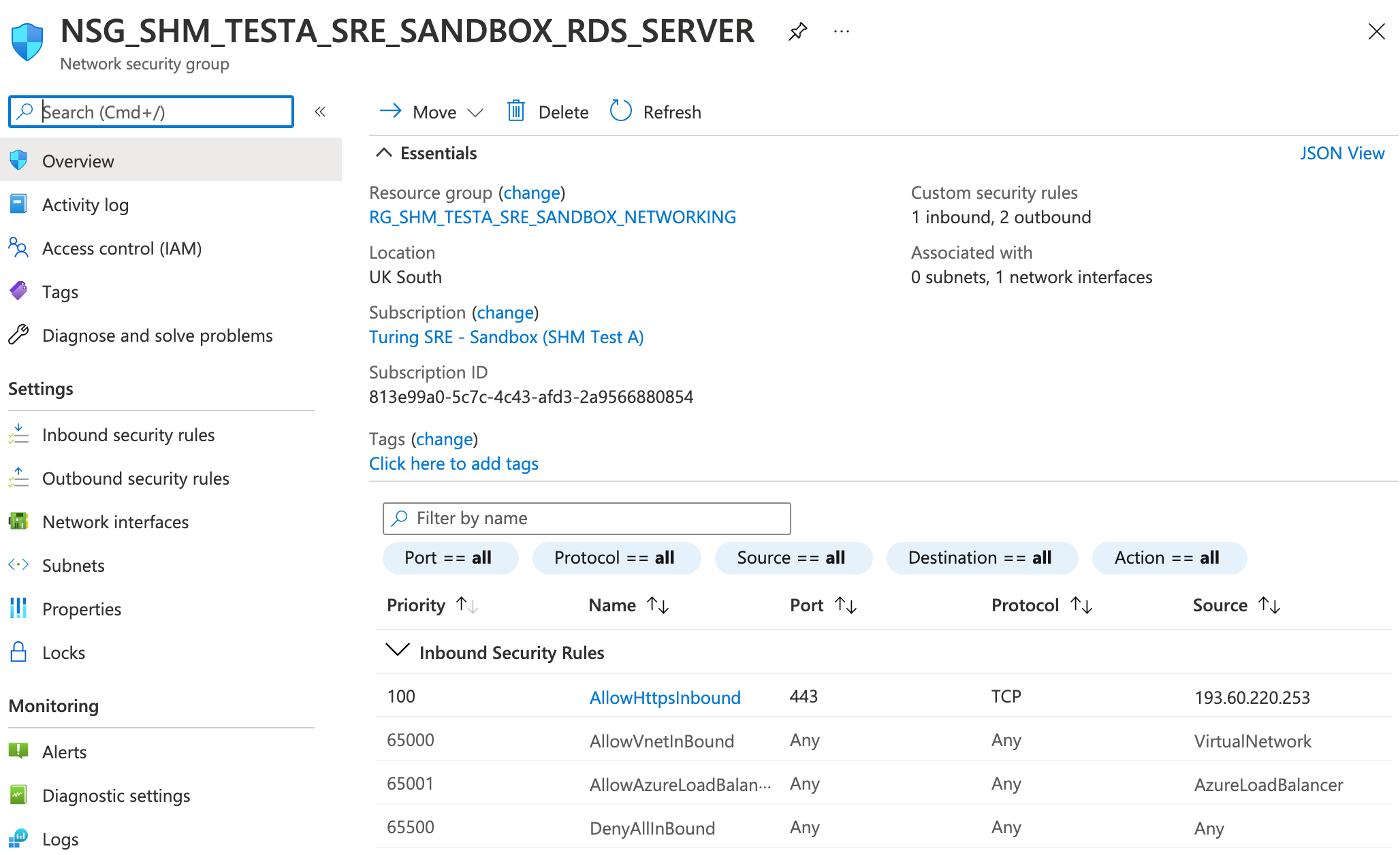Select the AllowVnetInBound rule name
The height and width of the screenshot is (855, 1400).
point(662,741)
